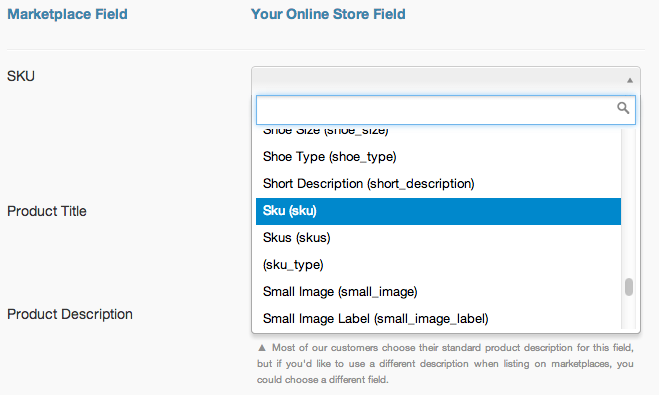The height and width of the screenshot is (395, 659).
Task: Select the '(sku_type)' option
Action: [438, 265]
